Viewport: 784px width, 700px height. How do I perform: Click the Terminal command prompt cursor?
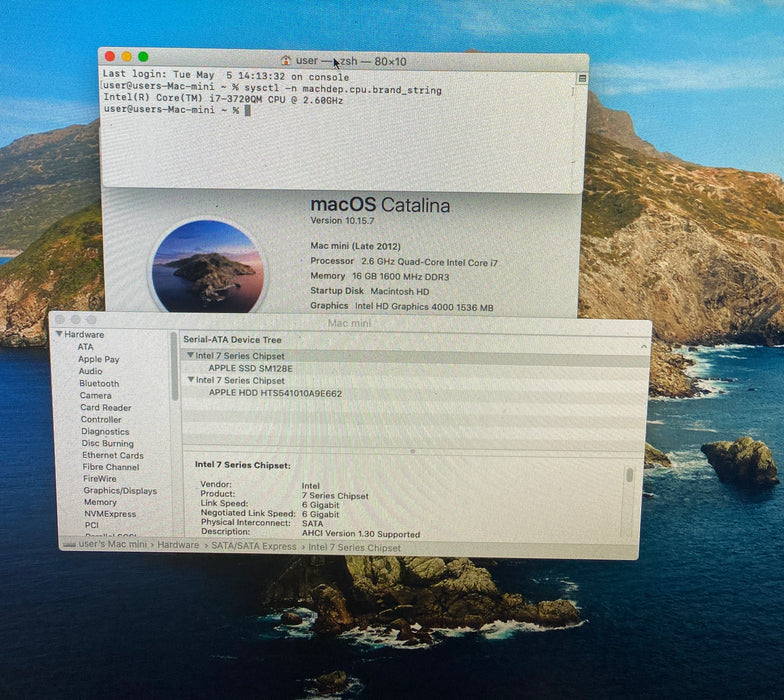click(x=247, y=110)
